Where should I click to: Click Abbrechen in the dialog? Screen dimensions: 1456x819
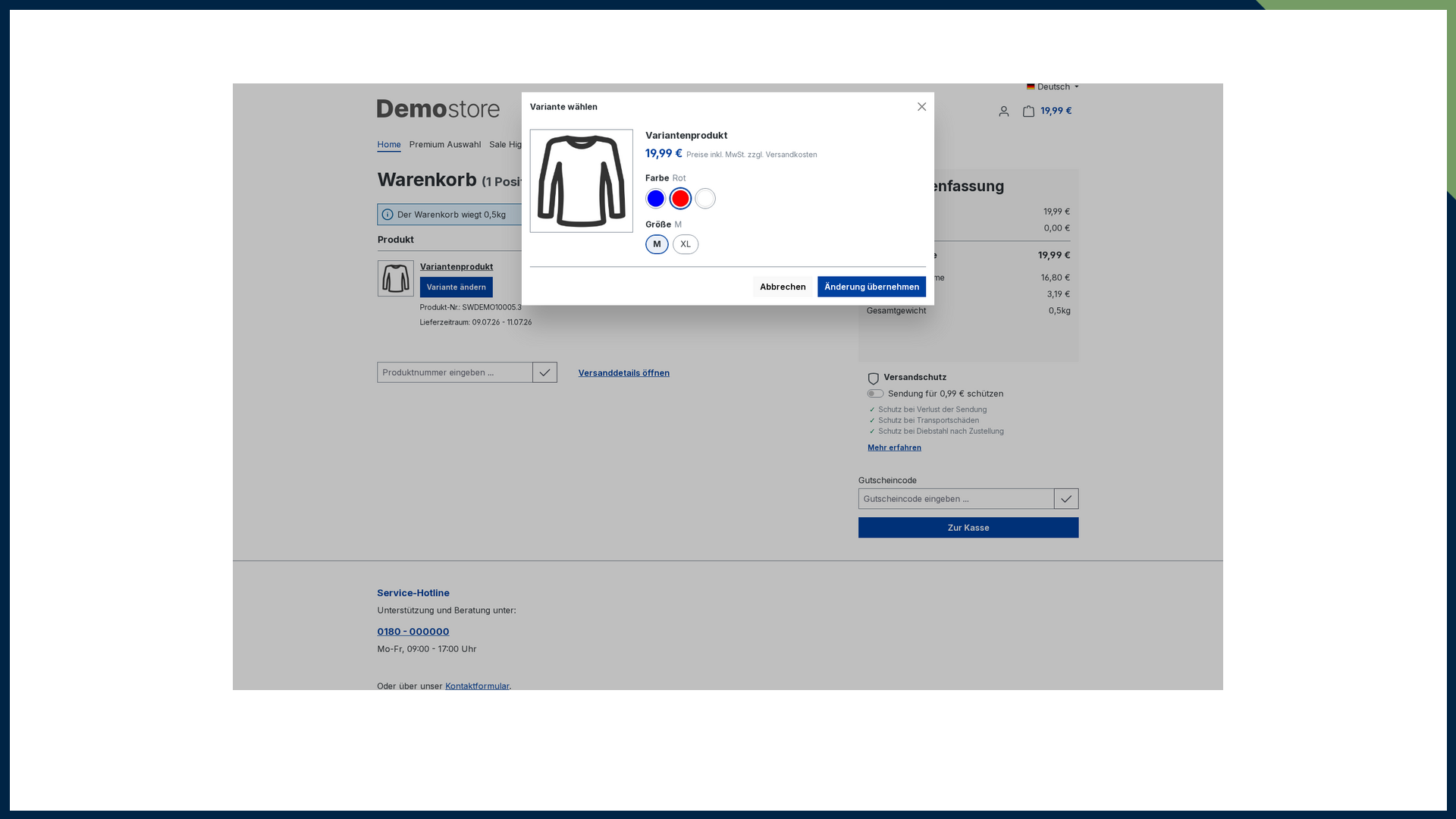pyautogui.click(x=783, y=287)
